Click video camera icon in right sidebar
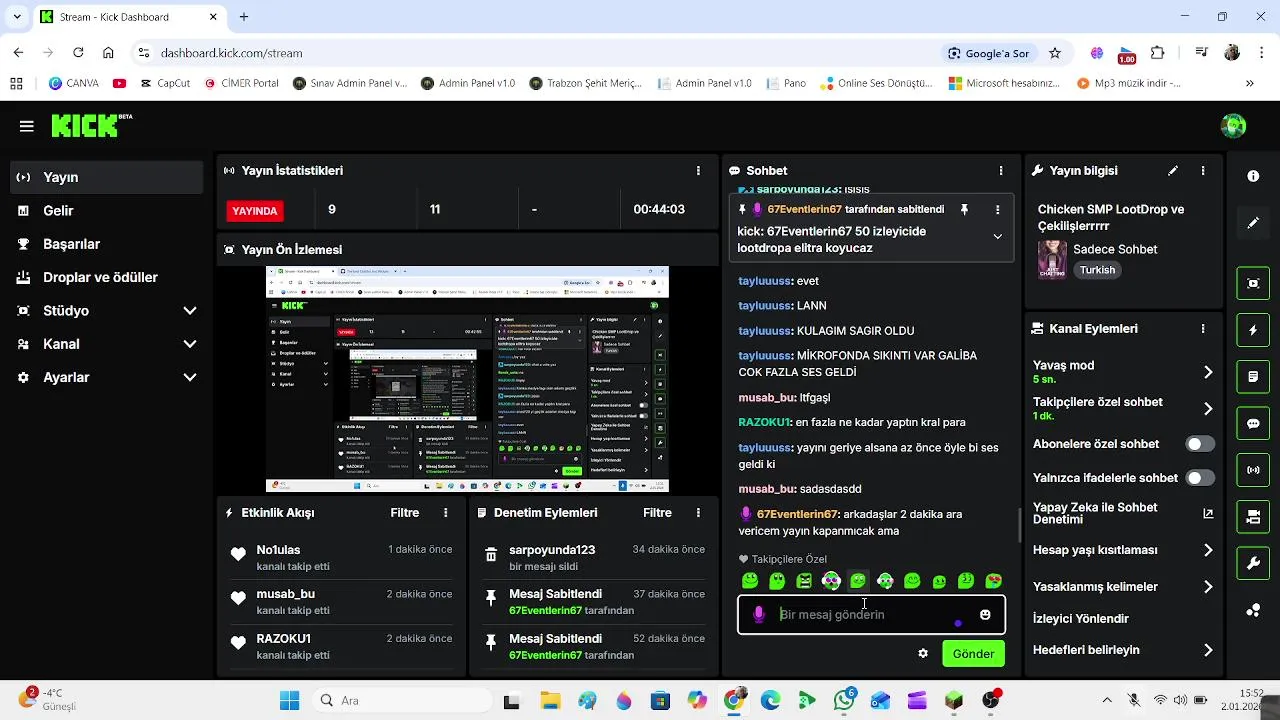 (x=1253, y=517)
